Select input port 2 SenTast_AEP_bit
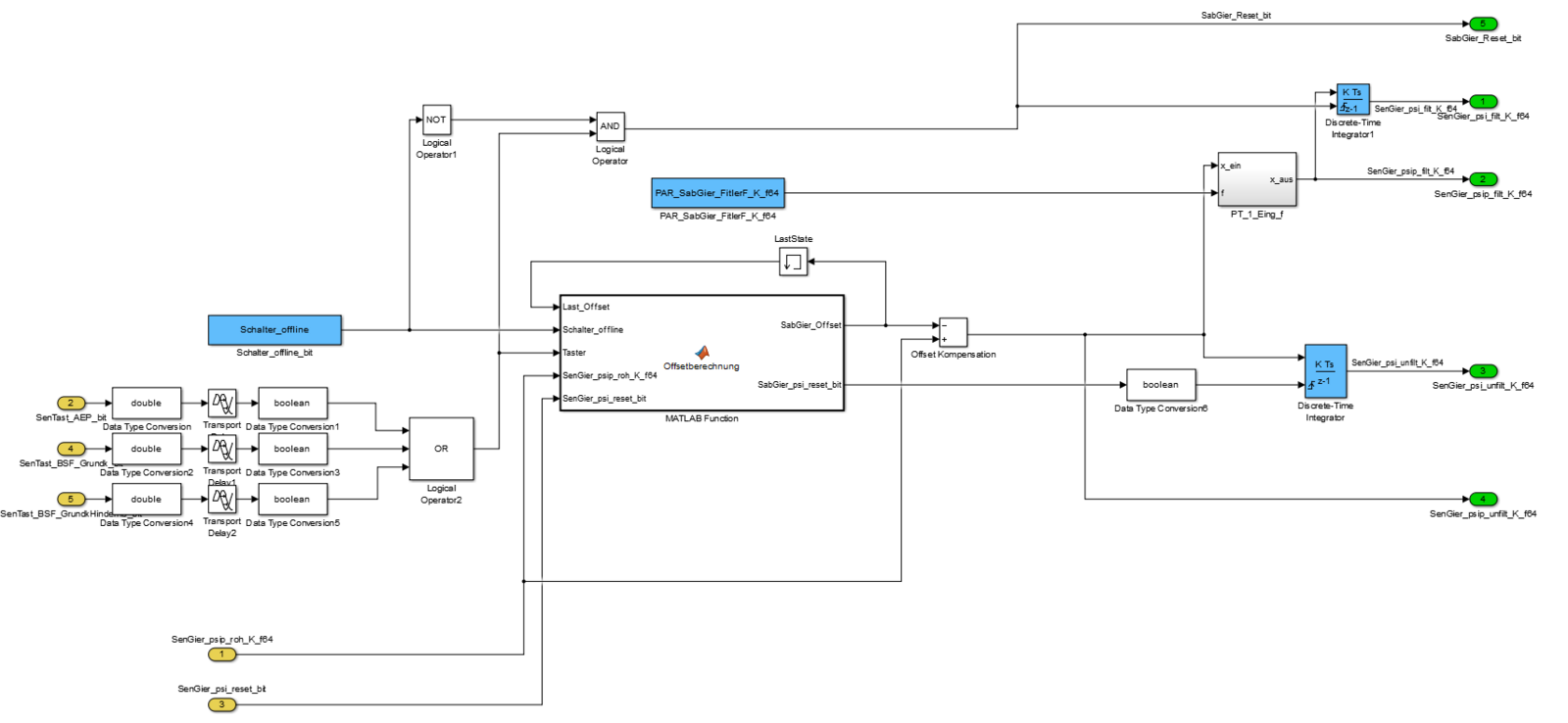Screen dimensions: 1568x723 point(71,403)
